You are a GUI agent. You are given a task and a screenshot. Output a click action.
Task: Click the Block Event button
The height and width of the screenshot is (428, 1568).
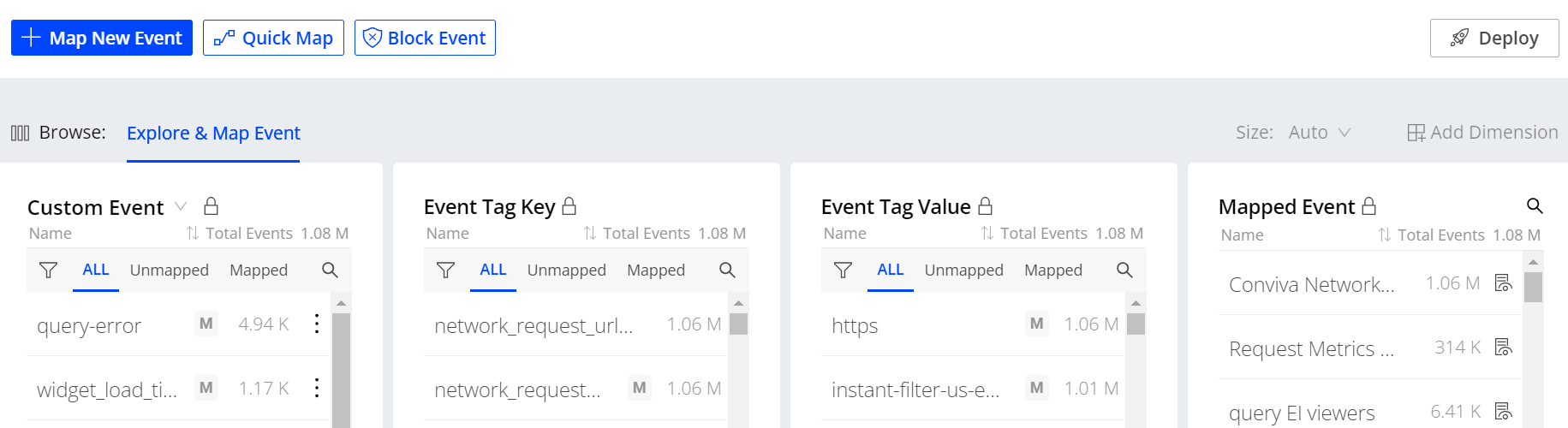(x=425, y=38)
